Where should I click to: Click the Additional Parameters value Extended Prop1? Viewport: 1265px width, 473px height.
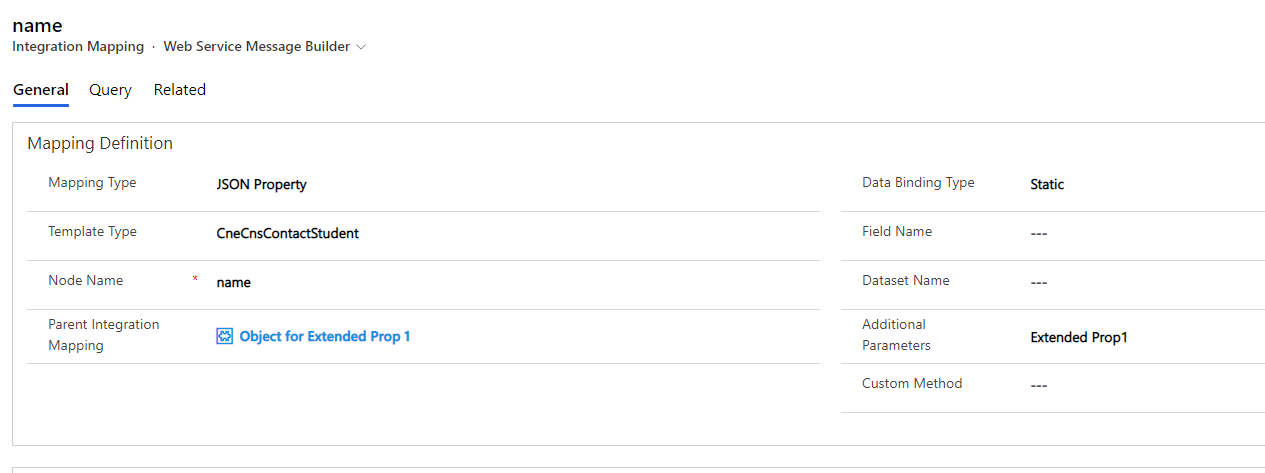[x=1079, y=338]
